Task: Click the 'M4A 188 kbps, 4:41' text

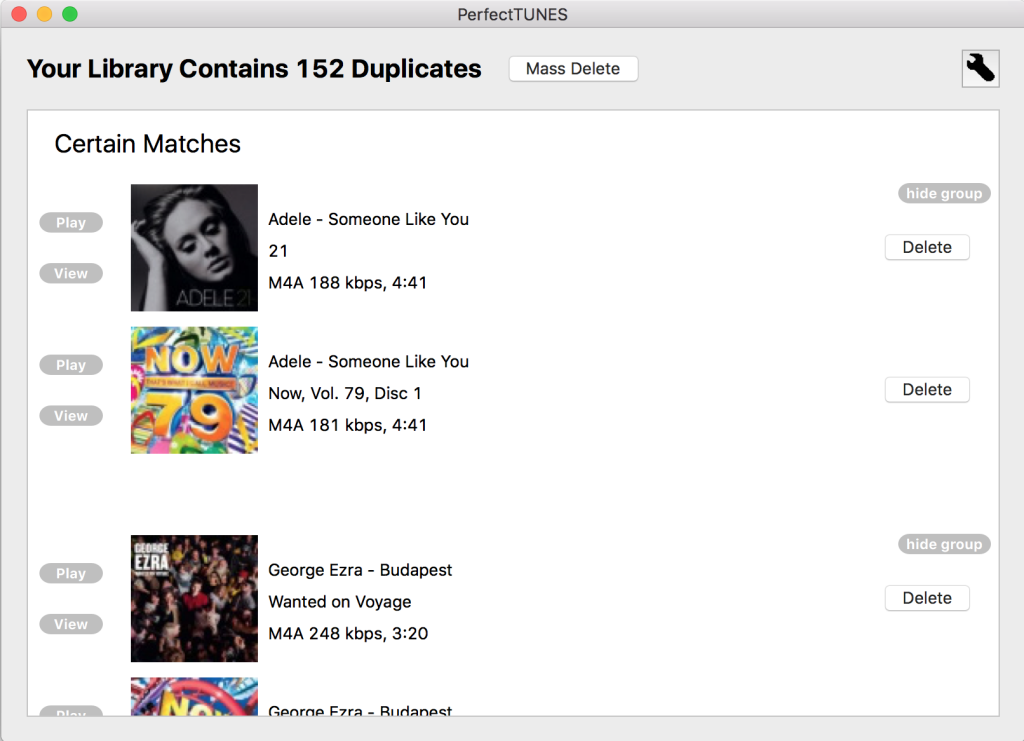Action: click(x=347, y=283)
